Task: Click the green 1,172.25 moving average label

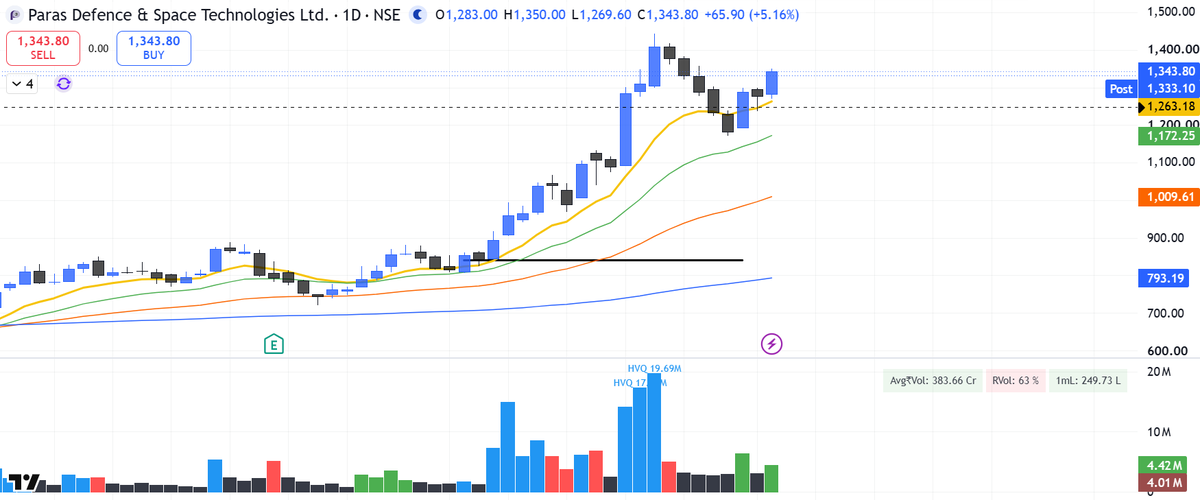Action: pyautogui.click(x=1168, y=135)
